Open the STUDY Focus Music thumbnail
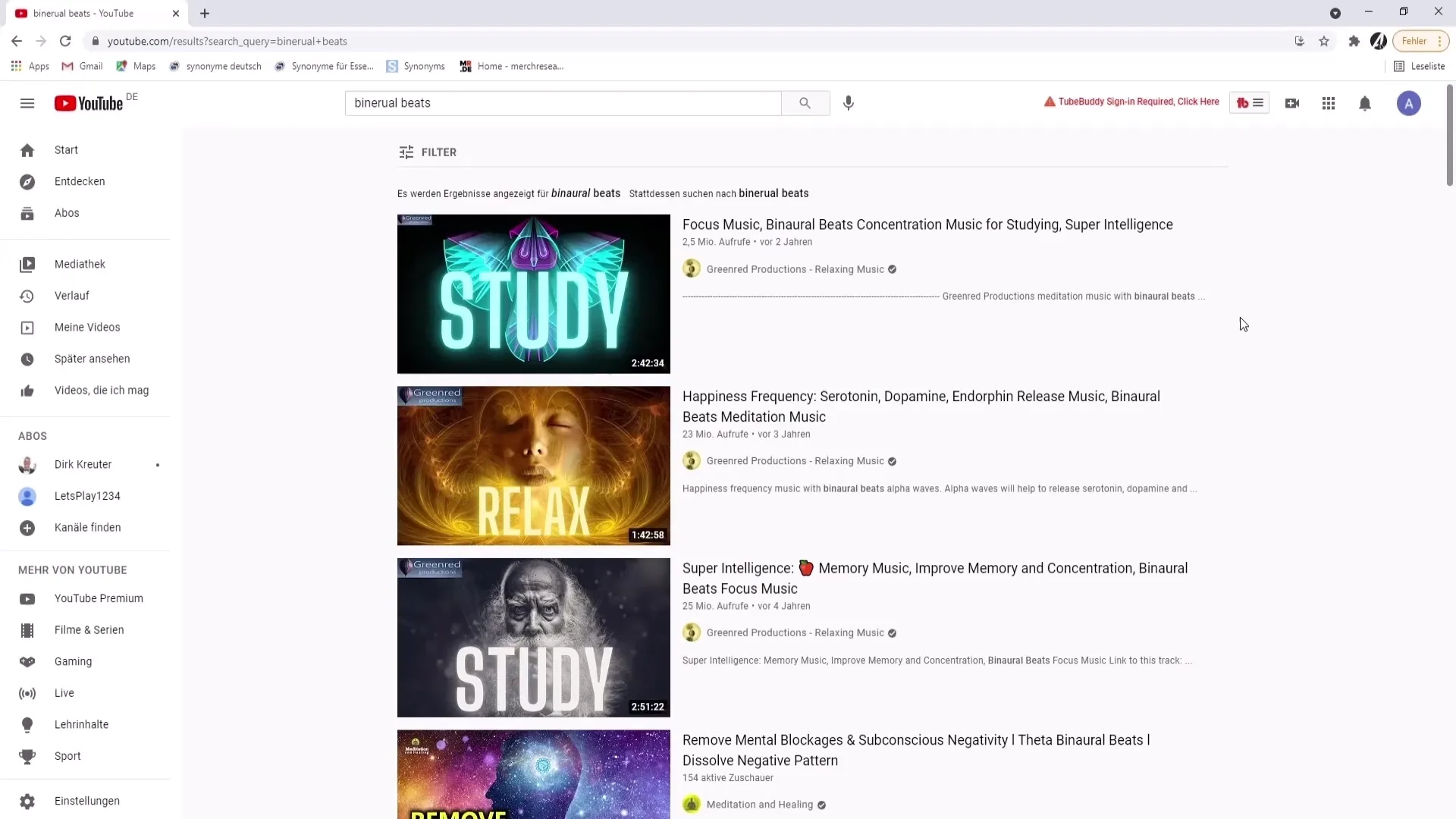The width and height of the screenshot is (1456, 819). pyautogui.click(x=534, y=294)
